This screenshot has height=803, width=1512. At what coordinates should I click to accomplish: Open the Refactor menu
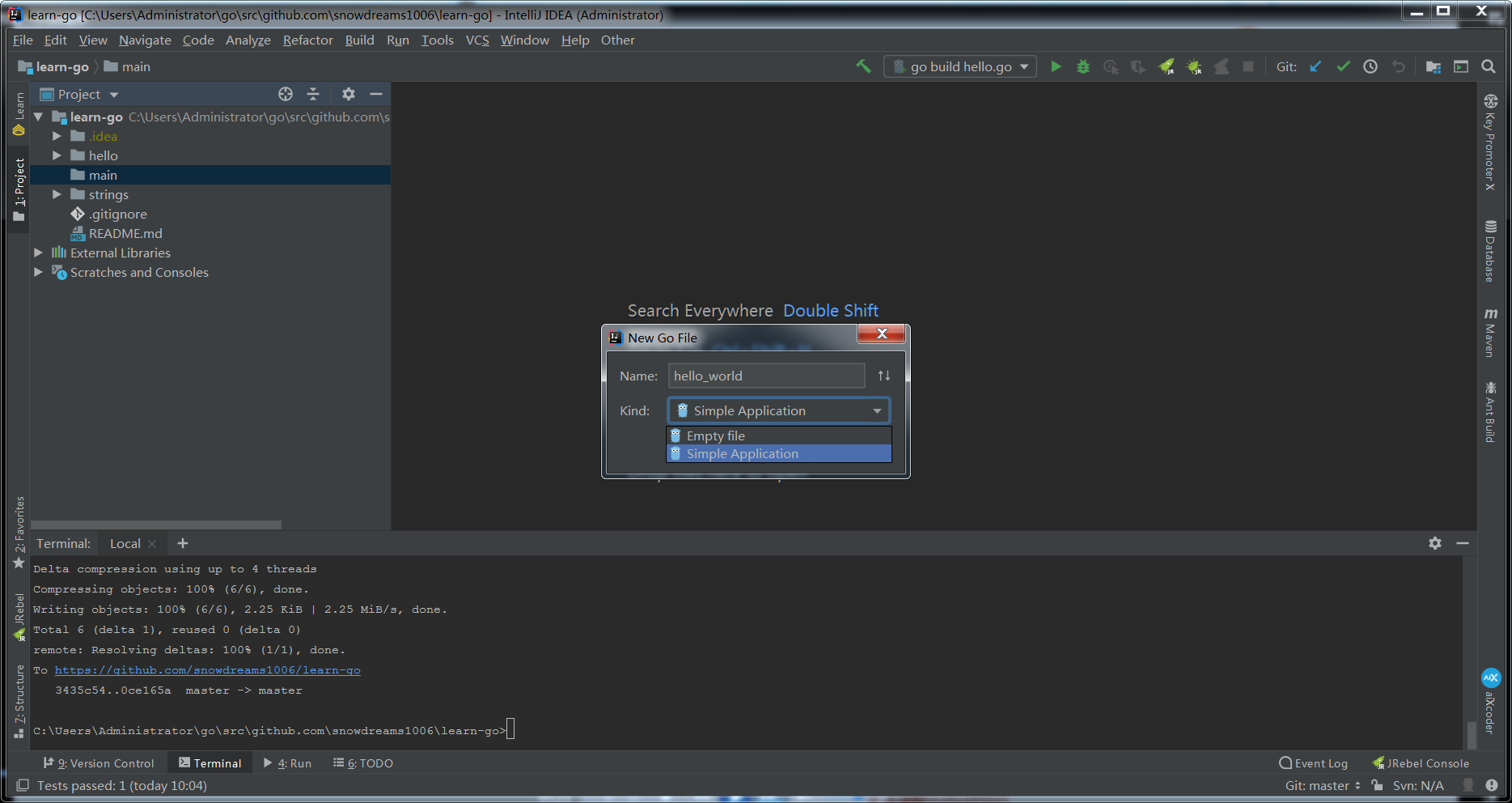coord(307,40)
